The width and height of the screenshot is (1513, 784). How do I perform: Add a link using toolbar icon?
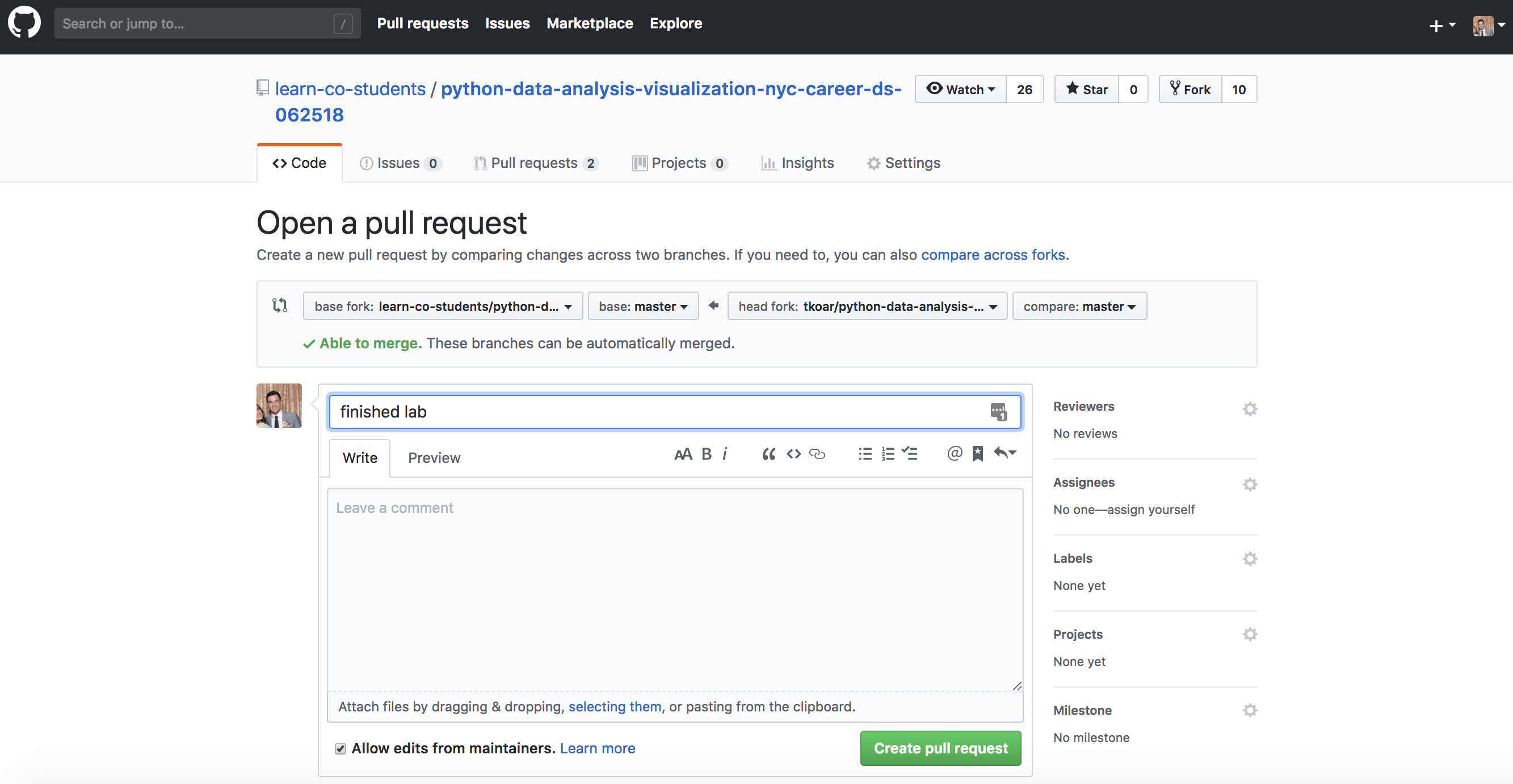[817, 454]
